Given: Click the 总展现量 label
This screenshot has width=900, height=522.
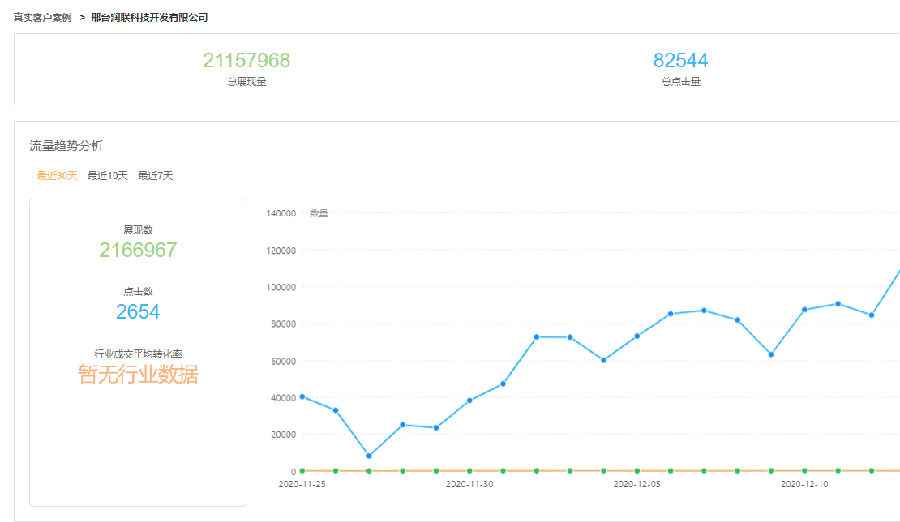Looking at the screenshot, I should (x=246, y=82).
